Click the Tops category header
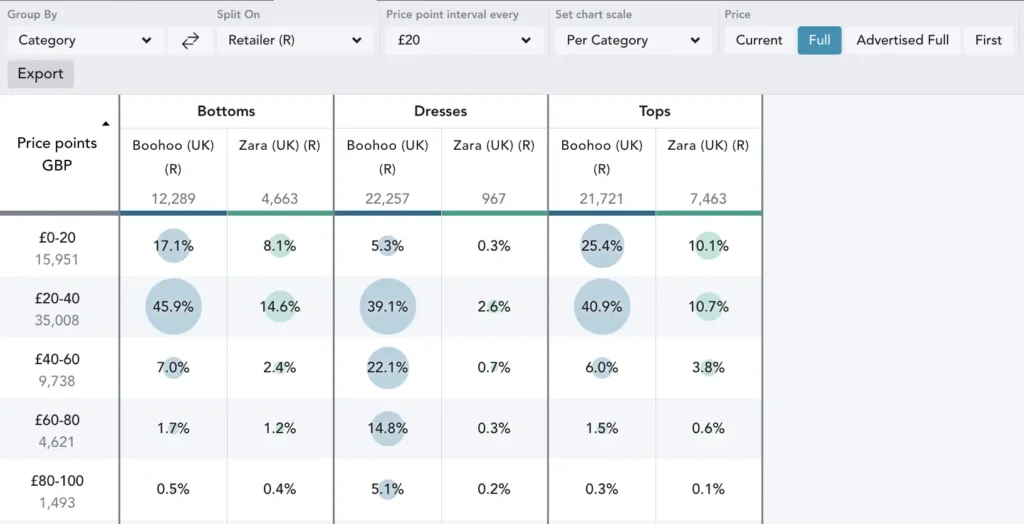Image resolution: width=1024 pixels, height=524 pixels. (x=654, y=111)
